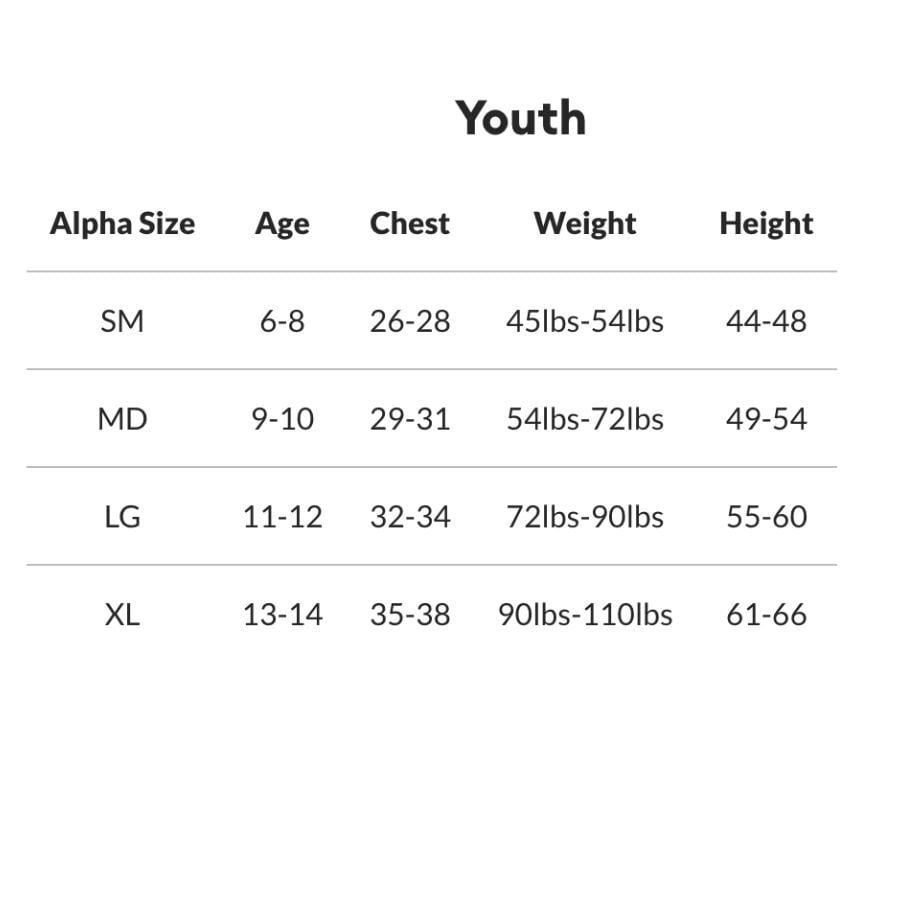The image size is (900, 900).
Task: Select the XL size cell
Action: point(122,614)
